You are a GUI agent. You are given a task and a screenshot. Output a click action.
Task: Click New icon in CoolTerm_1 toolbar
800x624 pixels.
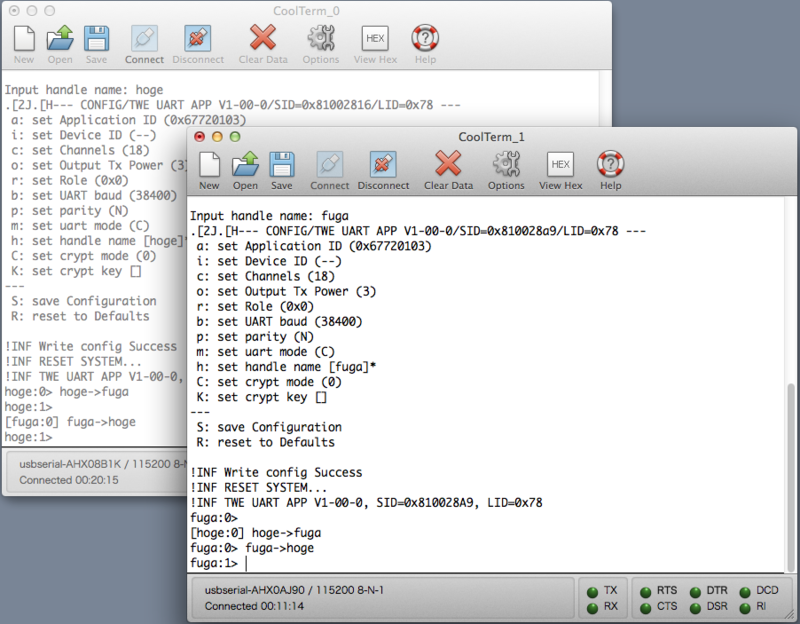pos(209,164)
